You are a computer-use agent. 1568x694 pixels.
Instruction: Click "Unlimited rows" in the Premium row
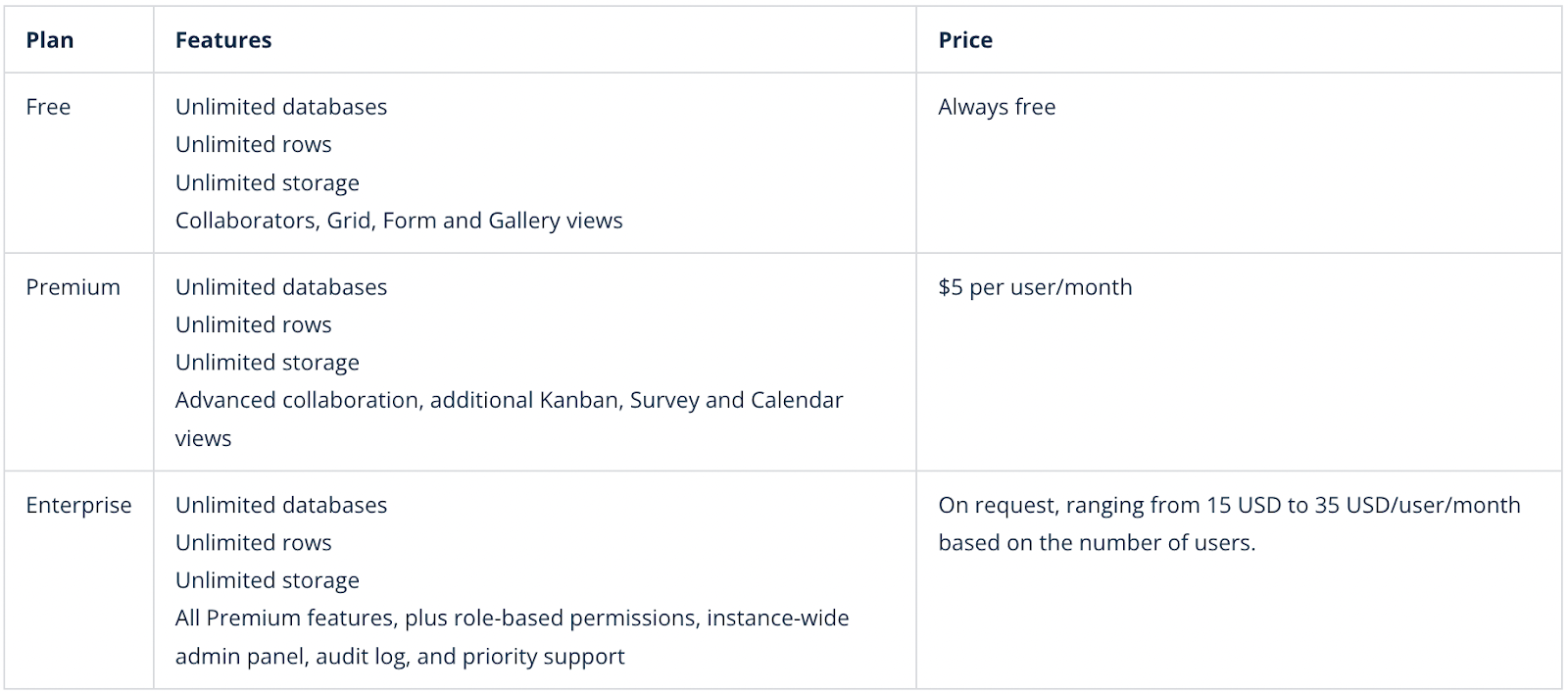(x=254, y=324)
